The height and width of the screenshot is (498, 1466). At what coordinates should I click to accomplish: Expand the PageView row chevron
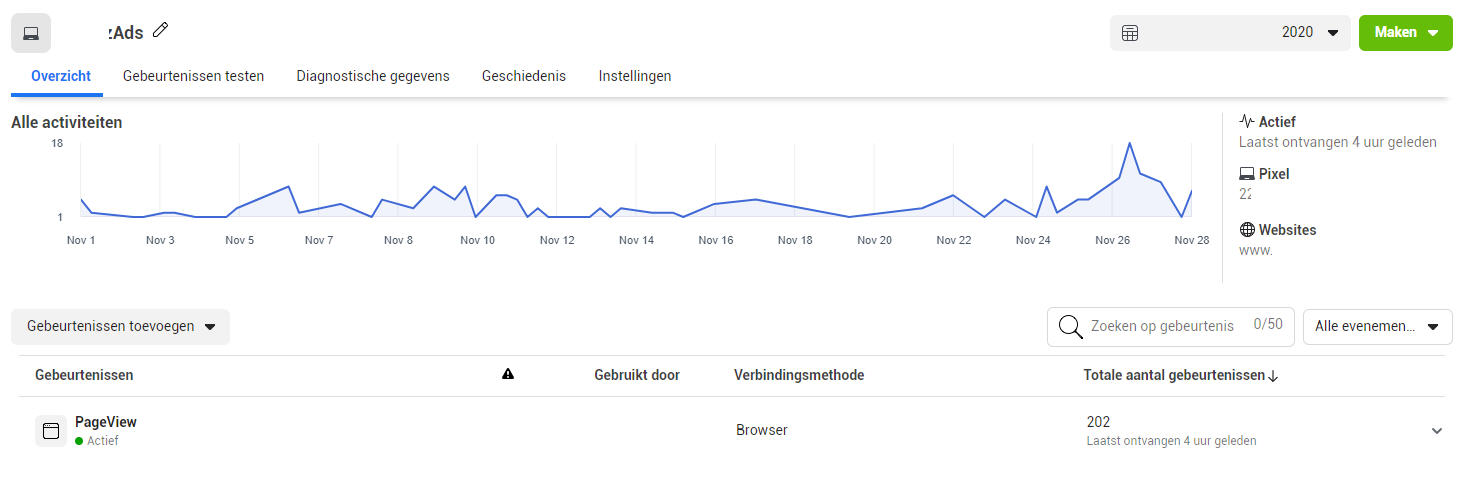click(x=1437, y=431)
